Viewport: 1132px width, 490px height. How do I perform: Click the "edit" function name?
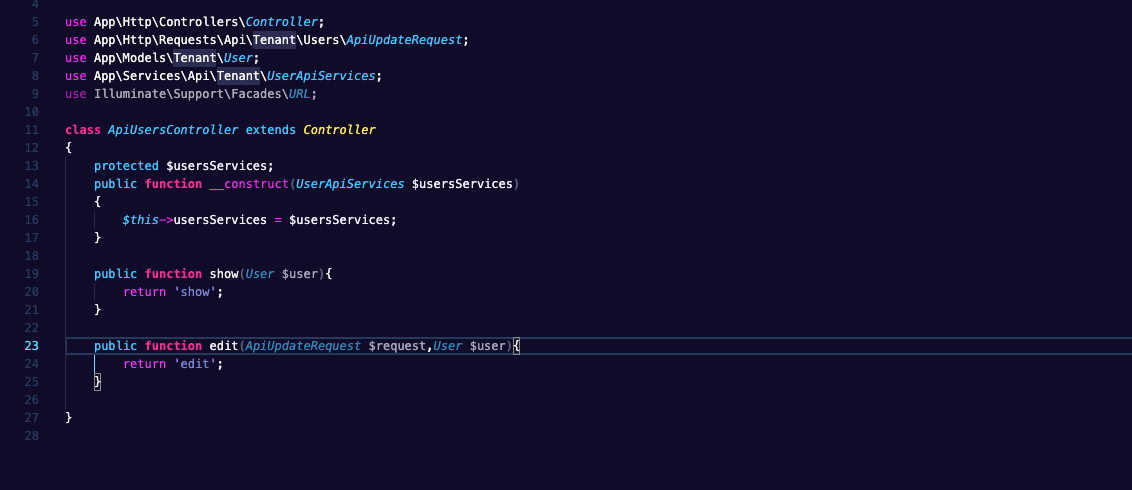click(224, 346)
